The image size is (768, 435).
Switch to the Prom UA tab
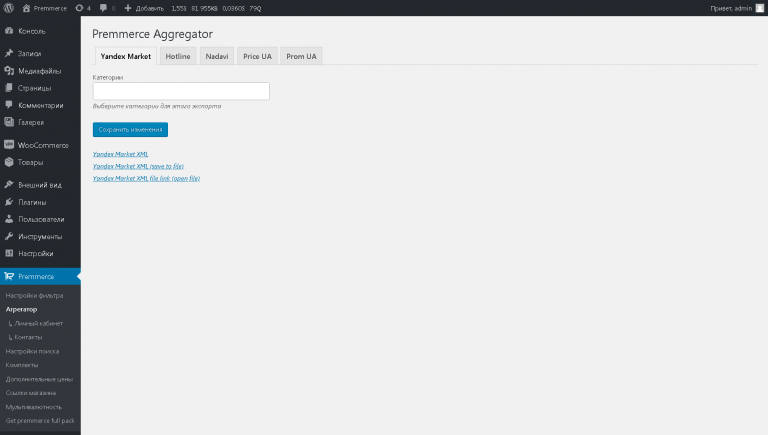coord(301,56)
